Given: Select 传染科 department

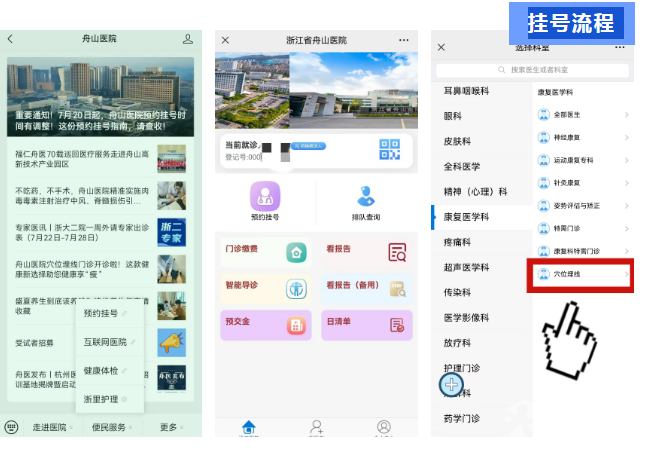Looking at the screenshot, I should pyautogui.click(x=481, y=292).
